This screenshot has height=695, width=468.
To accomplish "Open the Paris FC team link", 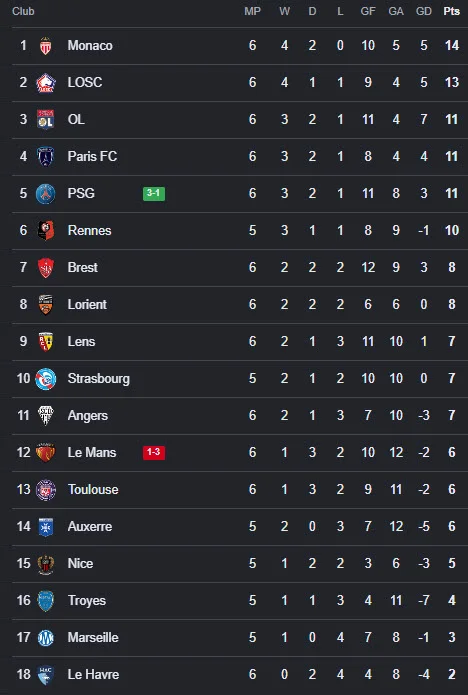I will (92, 156).
